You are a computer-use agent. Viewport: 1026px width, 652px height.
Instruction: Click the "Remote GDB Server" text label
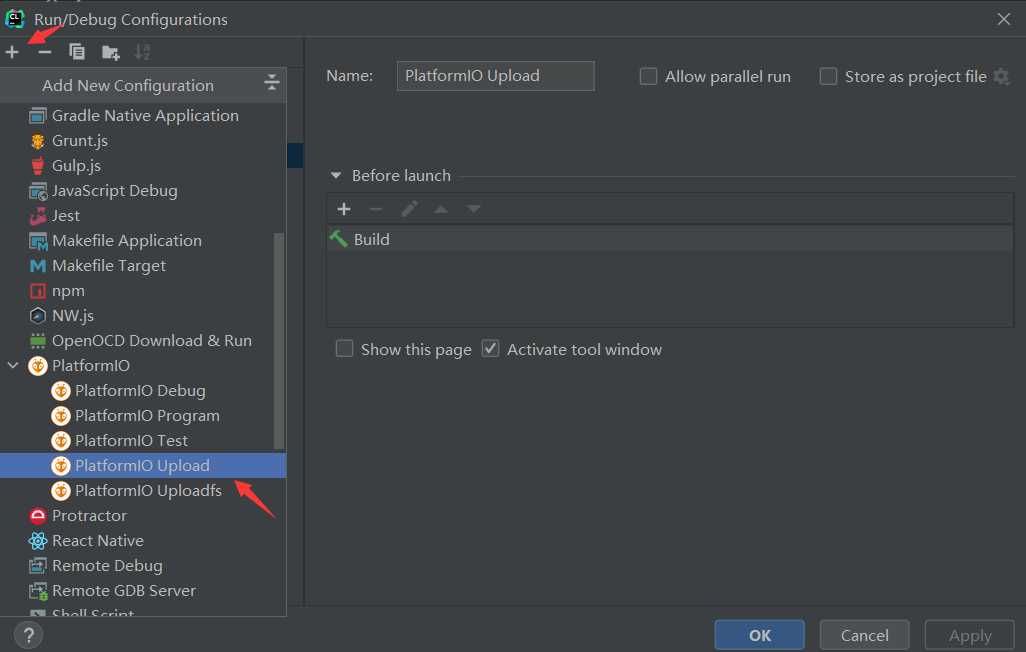tap(124, 590)
